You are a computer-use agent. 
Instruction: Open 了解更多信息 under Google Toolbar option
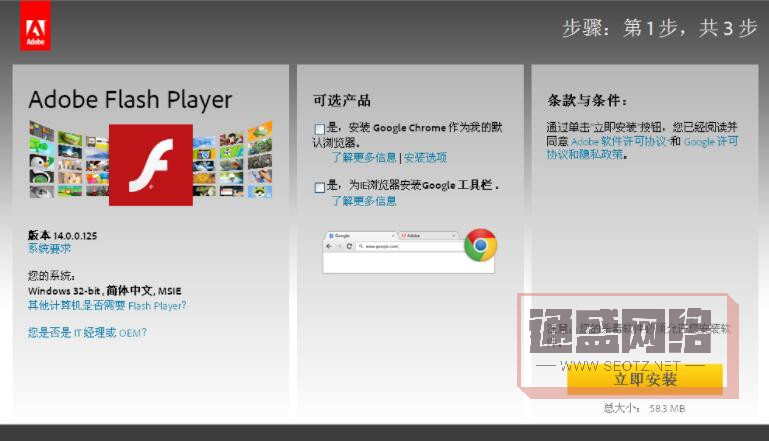pos(364,201)
